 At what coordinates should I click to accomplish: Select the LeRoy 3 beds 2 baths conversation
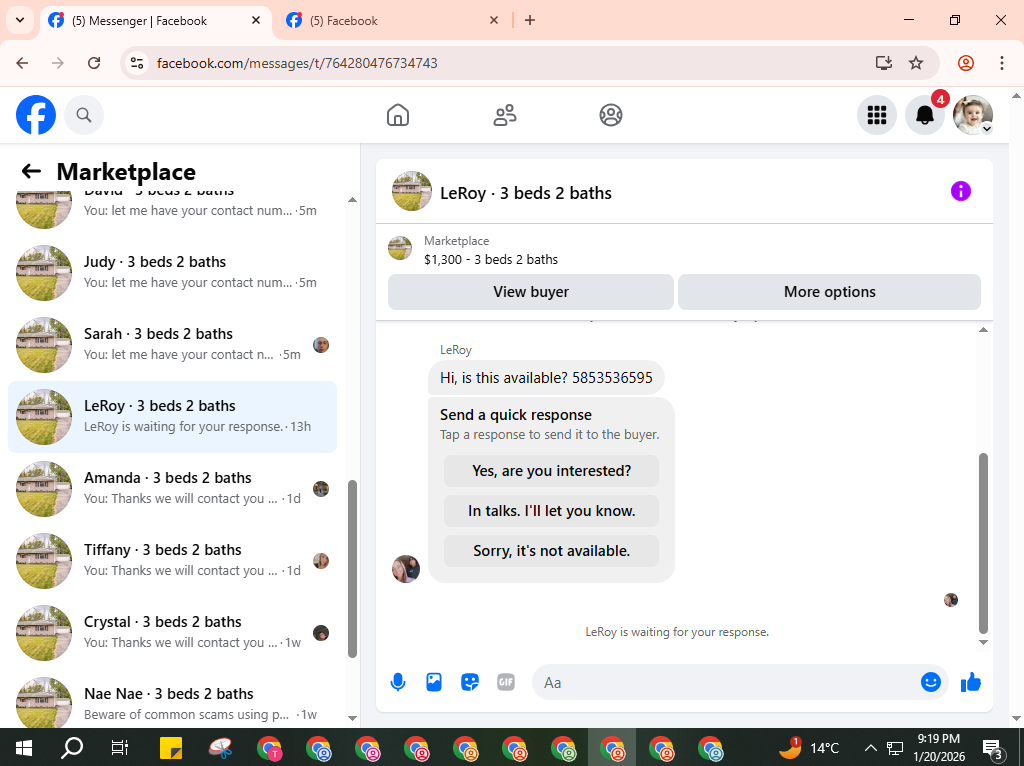pos(172,417)
